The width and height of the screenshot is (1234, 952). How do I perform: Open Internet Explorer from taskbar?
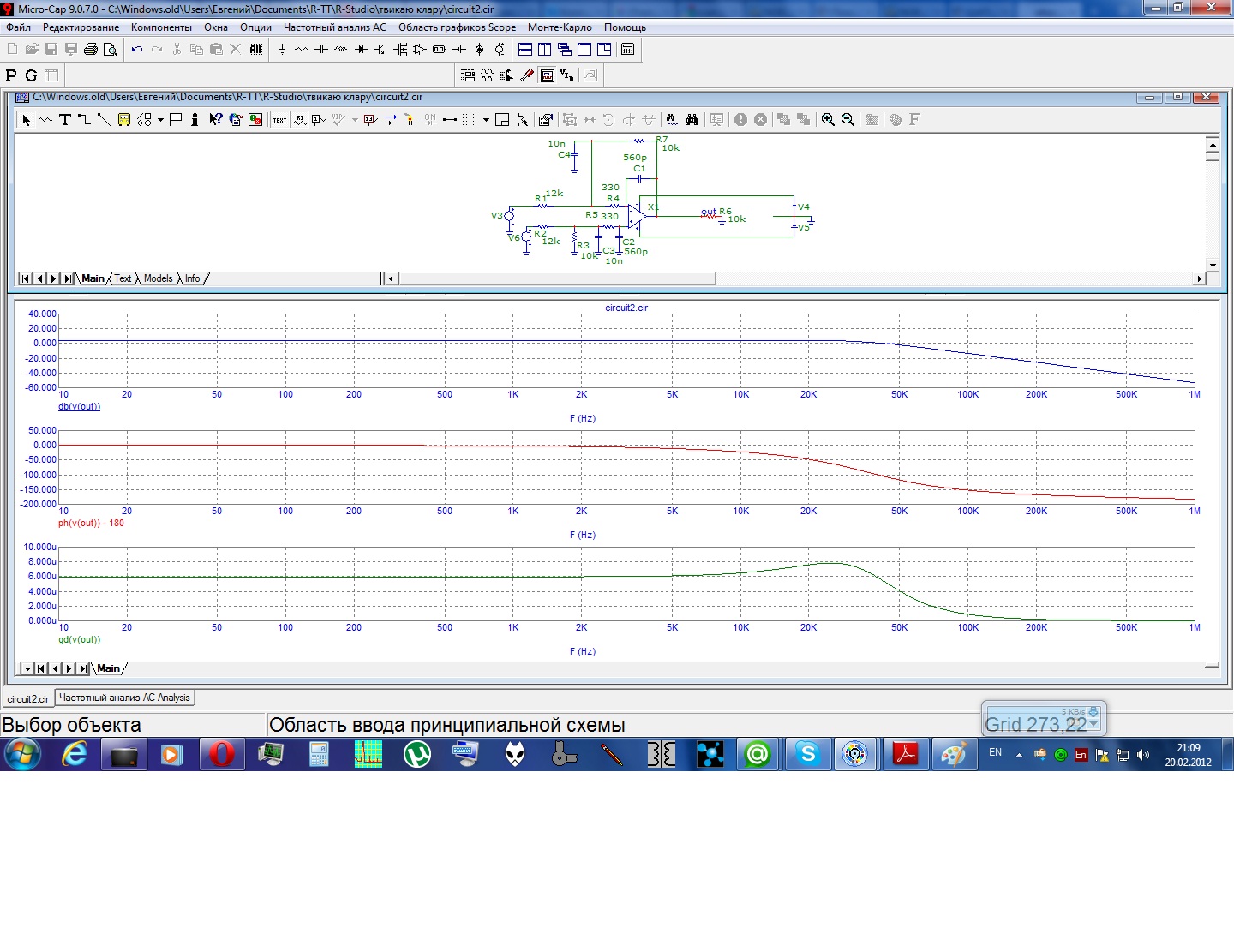tap(75, 754)
